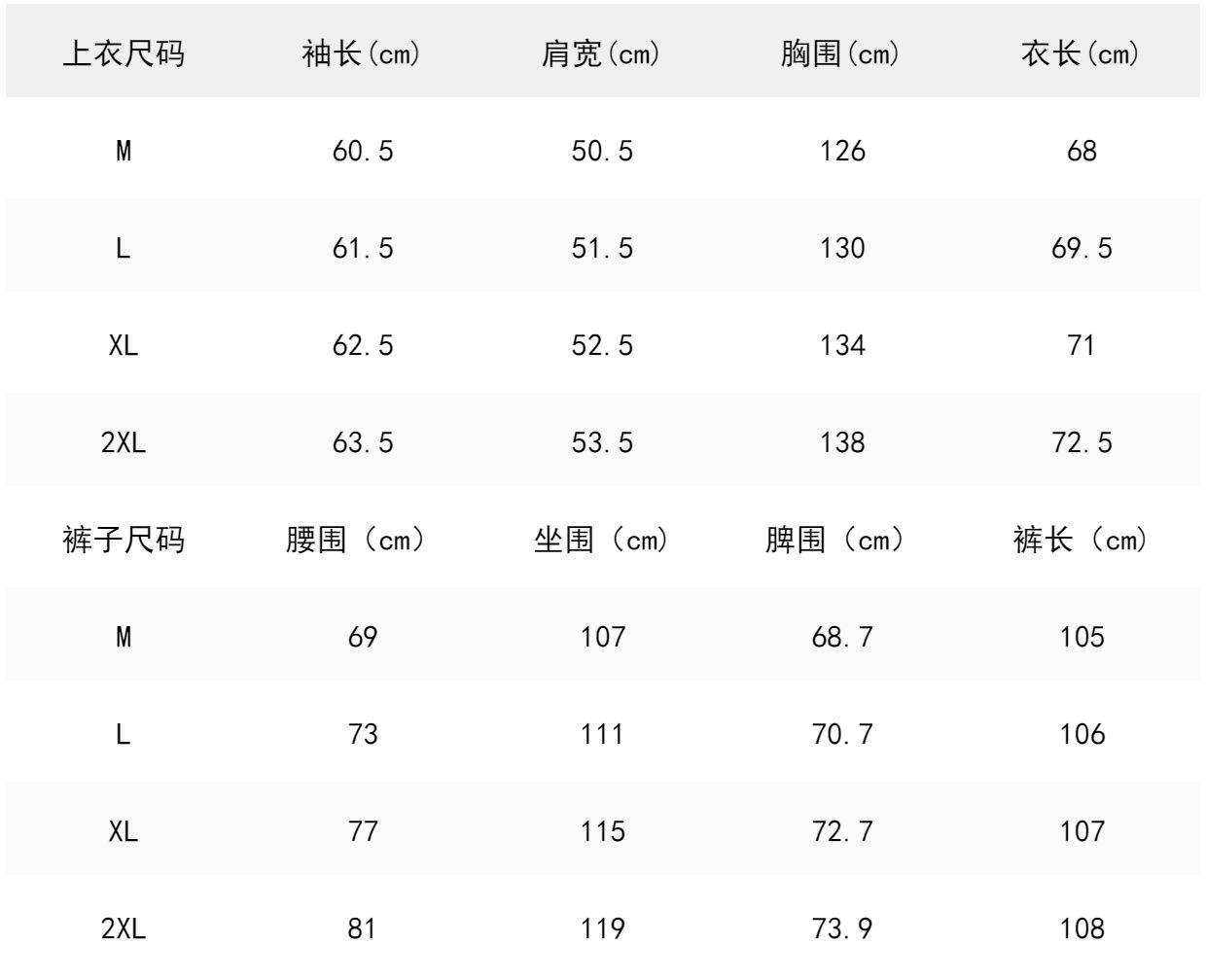1206x980 pixels.
Task: Click the 坐围 value 115
Action: 602,831
